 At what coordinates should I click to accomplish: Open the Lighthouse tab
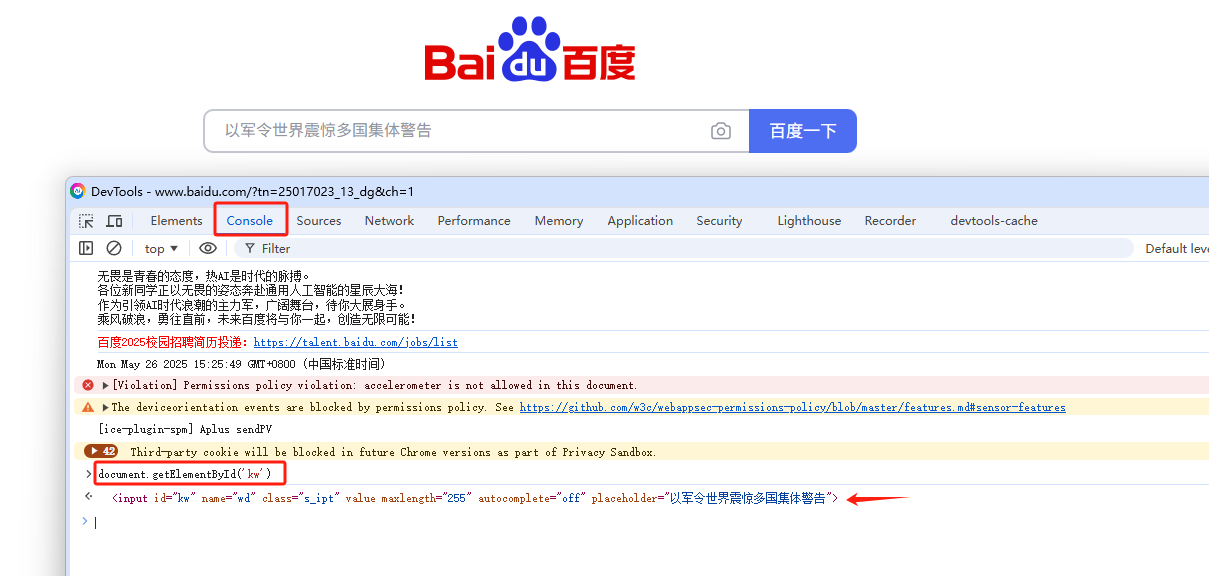[809, 221]
